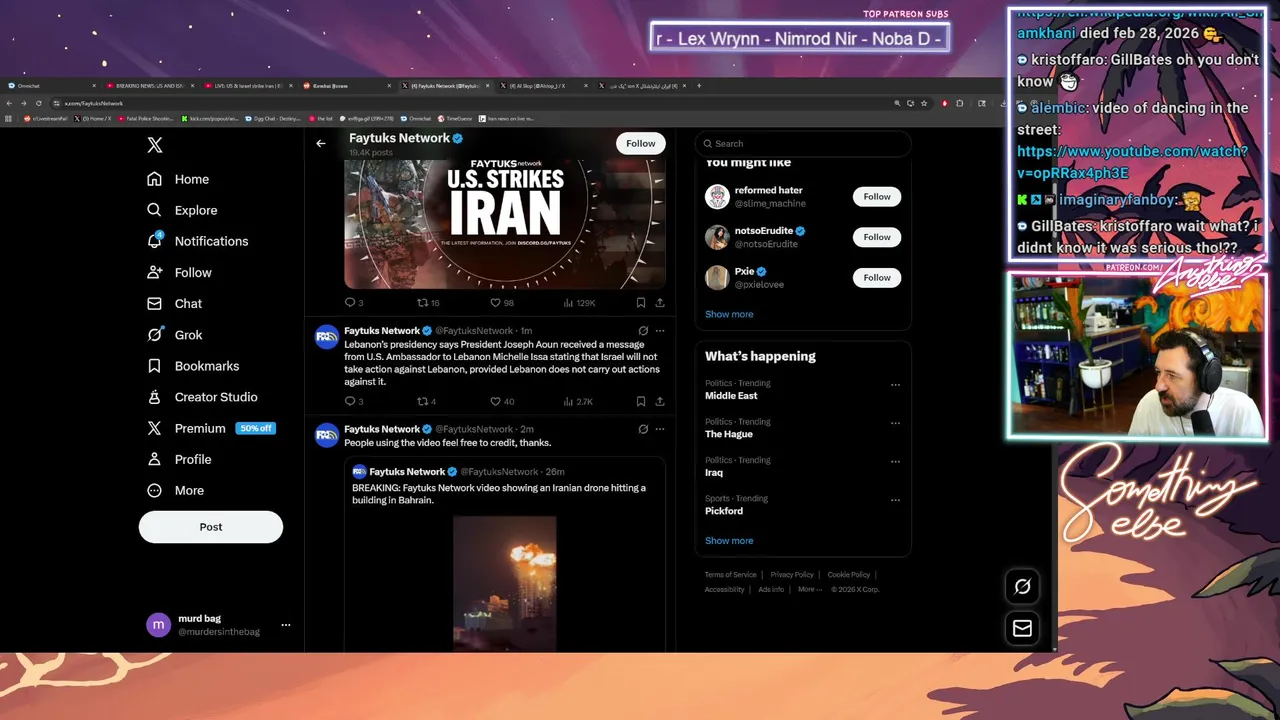Switch to the Omnichat browser tab
The width and height of the screenshot is (1280, 720).
point(50,86)
